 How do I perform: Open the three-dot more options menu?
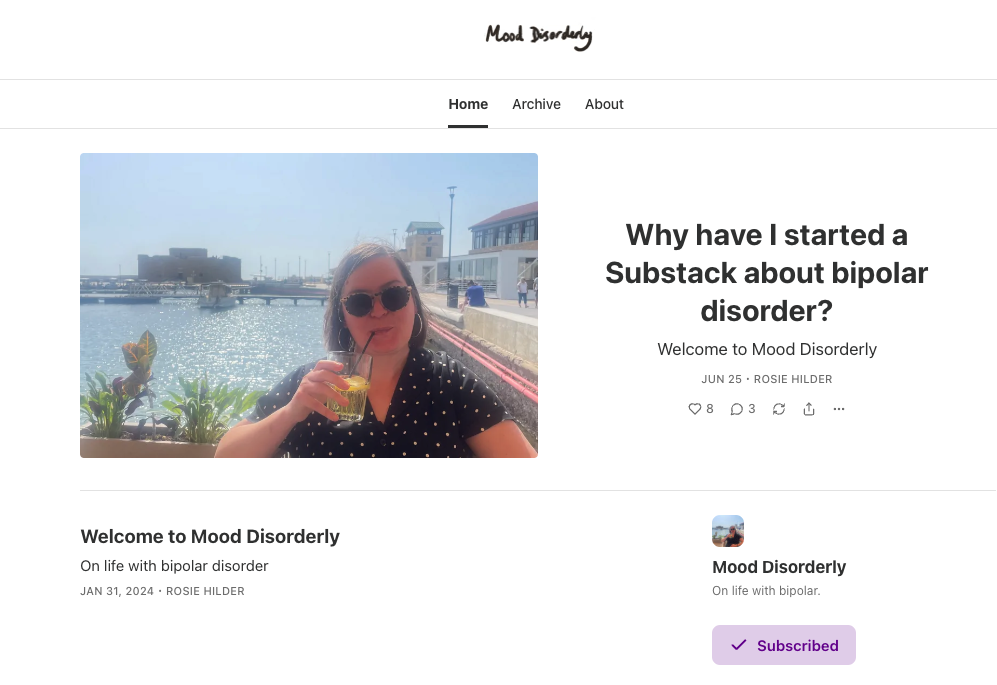[x=839, y=409]
